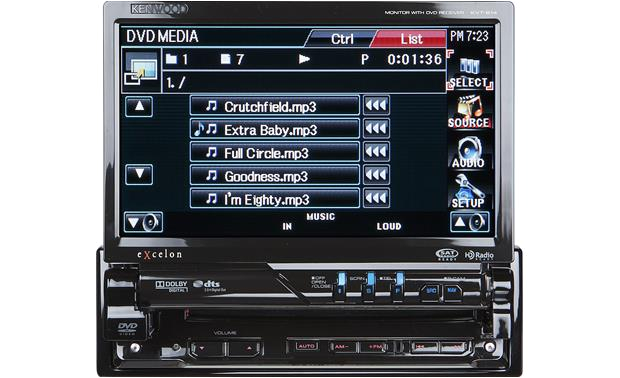Pick the Goodness.mp3 file
This screenshot has height=378, width=620.
(275, 176)
